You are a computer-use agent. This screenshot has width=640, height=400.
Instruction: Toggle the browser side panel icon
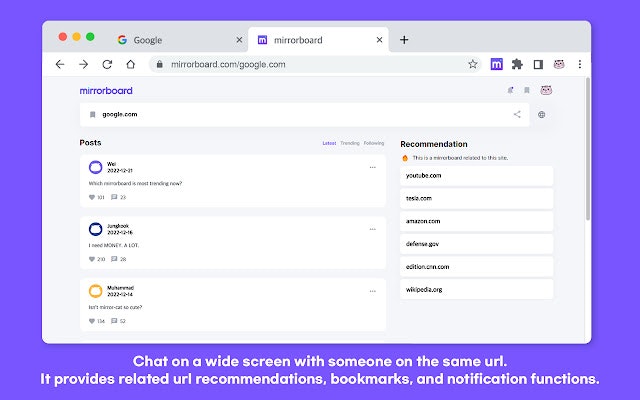[x=538, y=64]
